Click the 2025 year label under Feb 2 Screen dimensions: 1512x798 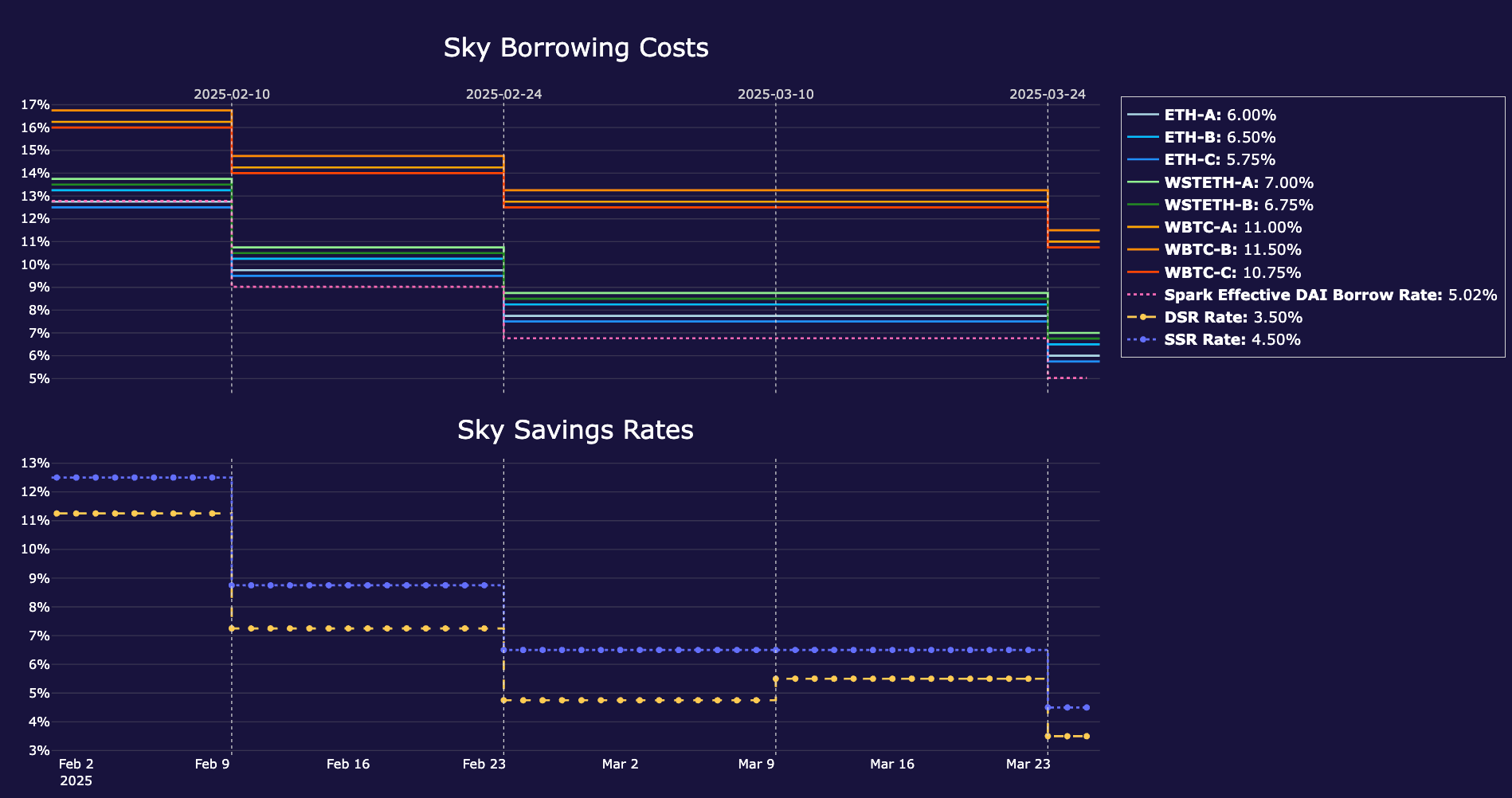tap(76, 781)
